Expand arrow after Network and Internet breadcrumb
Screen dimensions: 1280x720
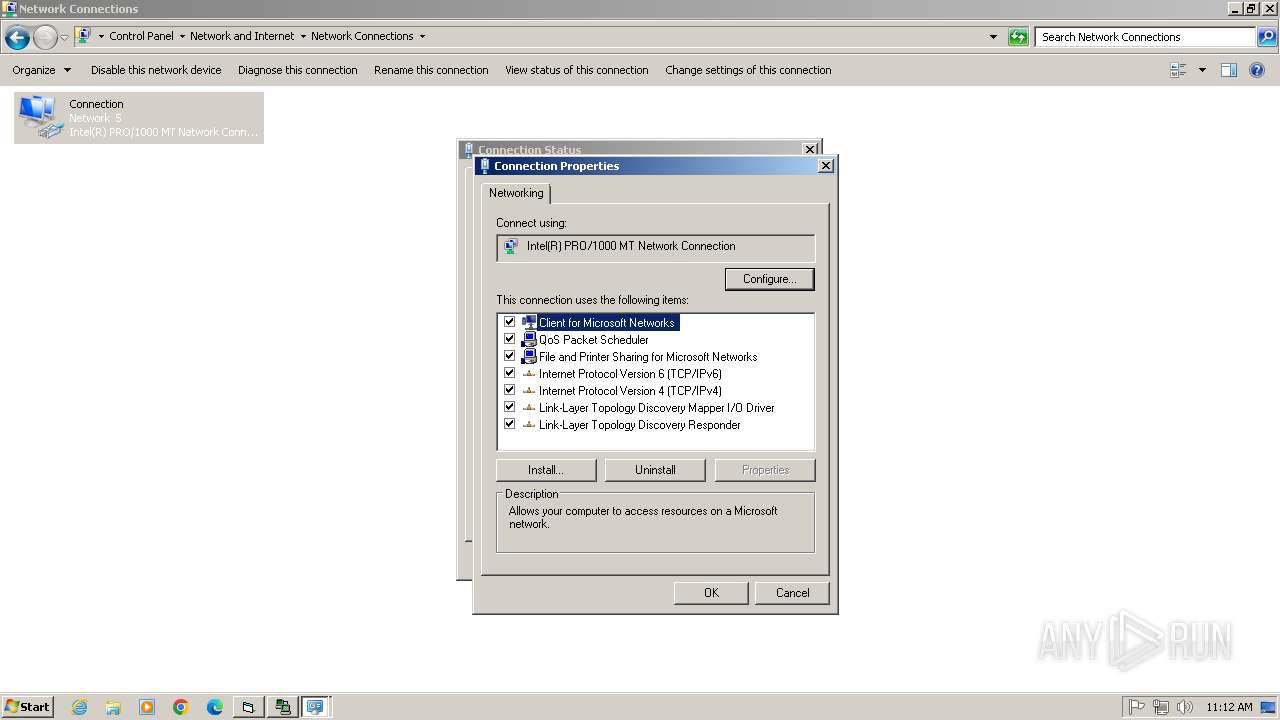(303, 36)
